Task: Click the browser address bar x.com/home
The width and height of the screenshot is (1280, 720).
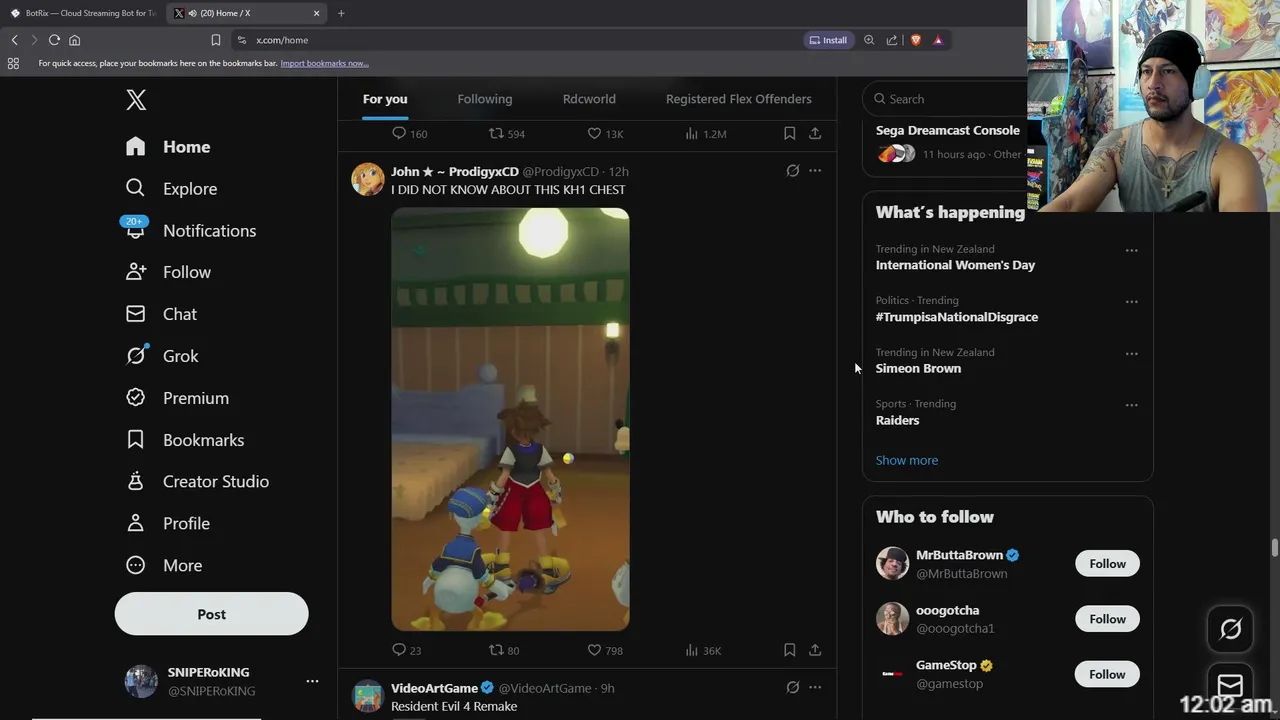Action: point(515,40)
